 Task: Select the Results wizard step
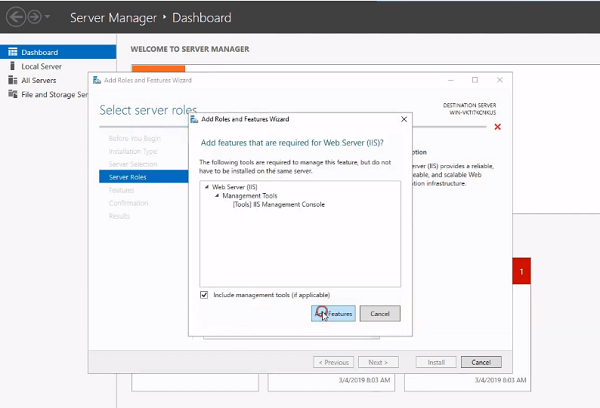(x=119, y=216)
